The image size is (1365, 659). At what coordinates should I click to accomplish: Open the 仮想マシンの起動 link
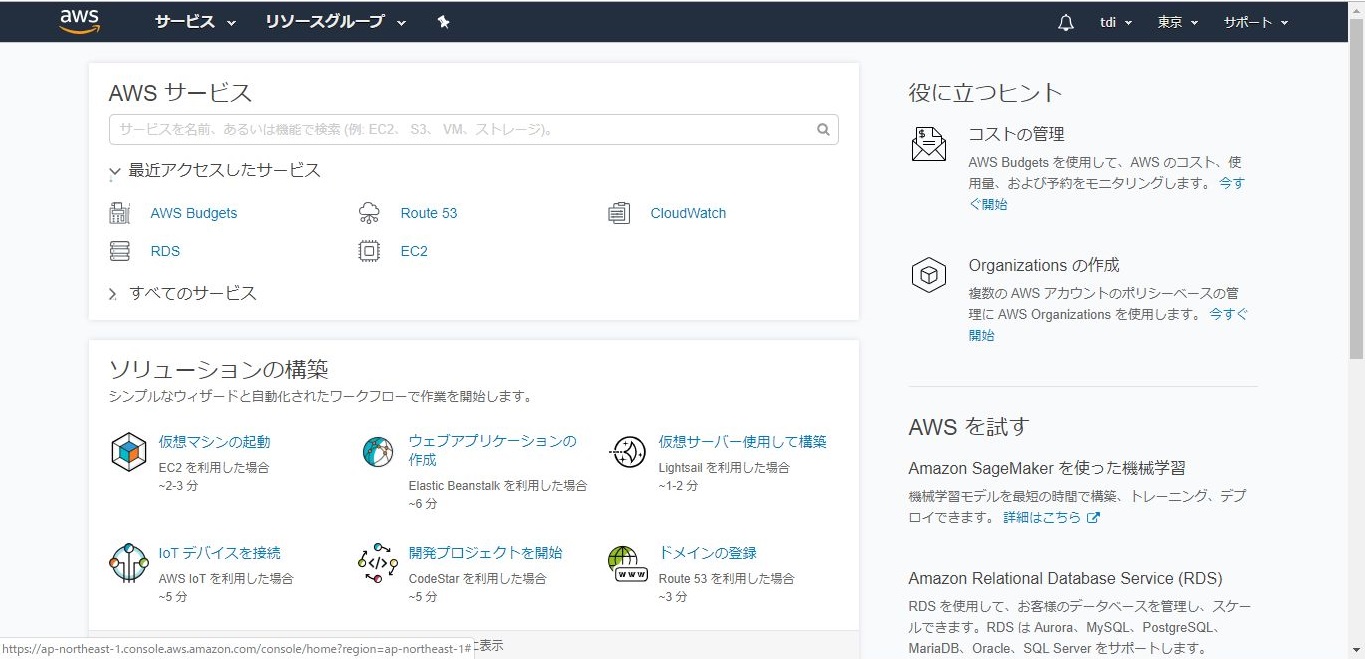(x=214, y=442)
